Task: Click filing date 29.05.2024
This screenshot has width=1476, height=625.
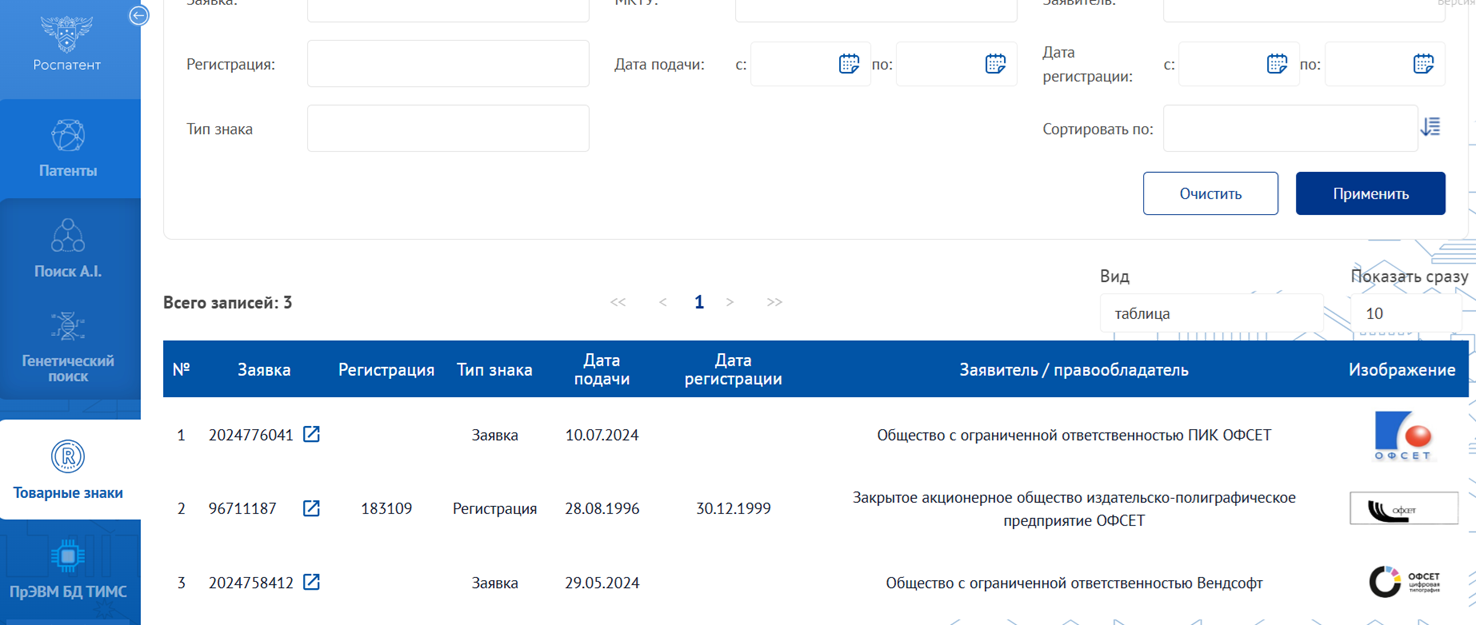Action: [602, 583]
